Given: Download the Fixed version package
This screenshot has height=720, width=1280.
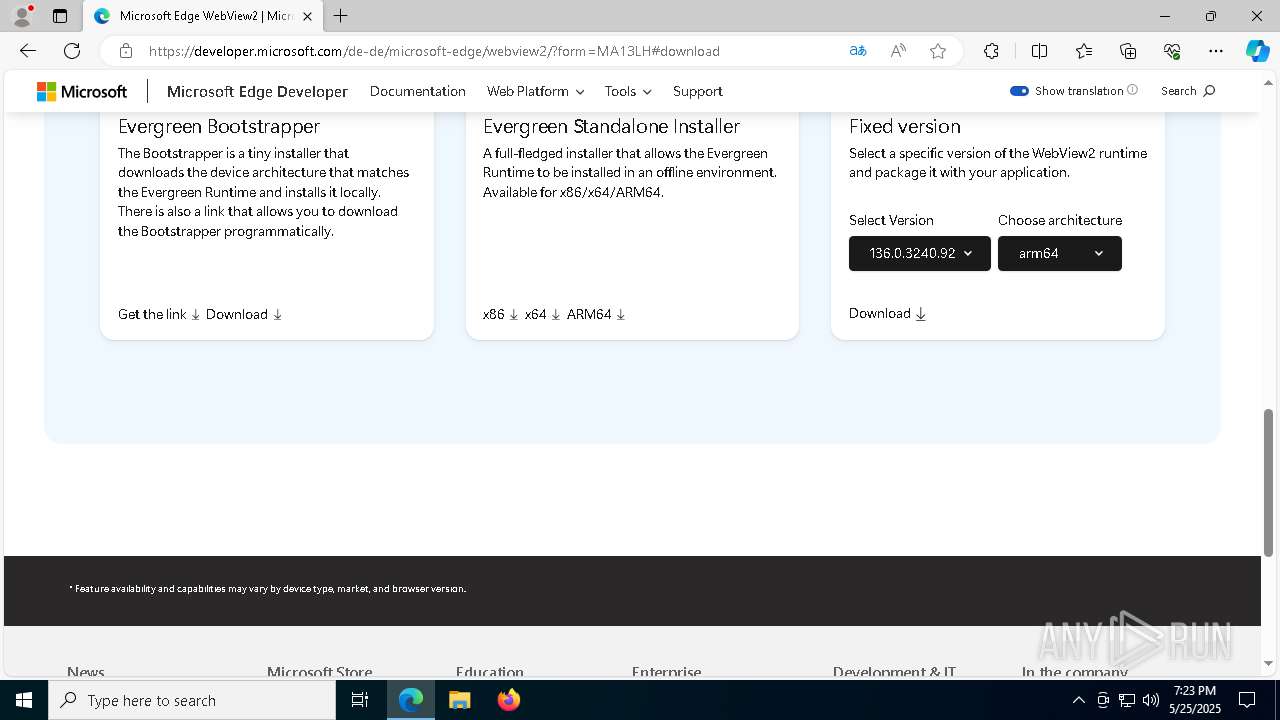Looking at the screenshot, I should click(x=887, y=313).
